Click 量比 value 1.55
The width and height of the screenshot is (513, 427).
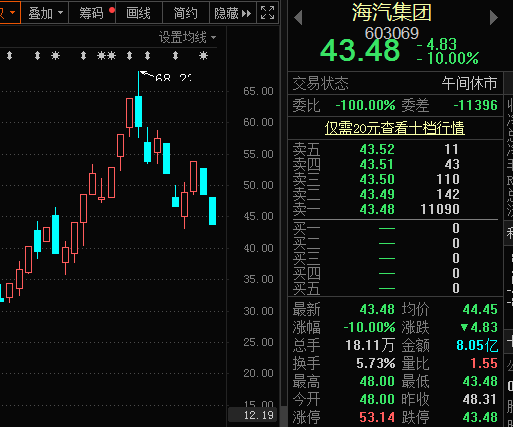point(484,363)
